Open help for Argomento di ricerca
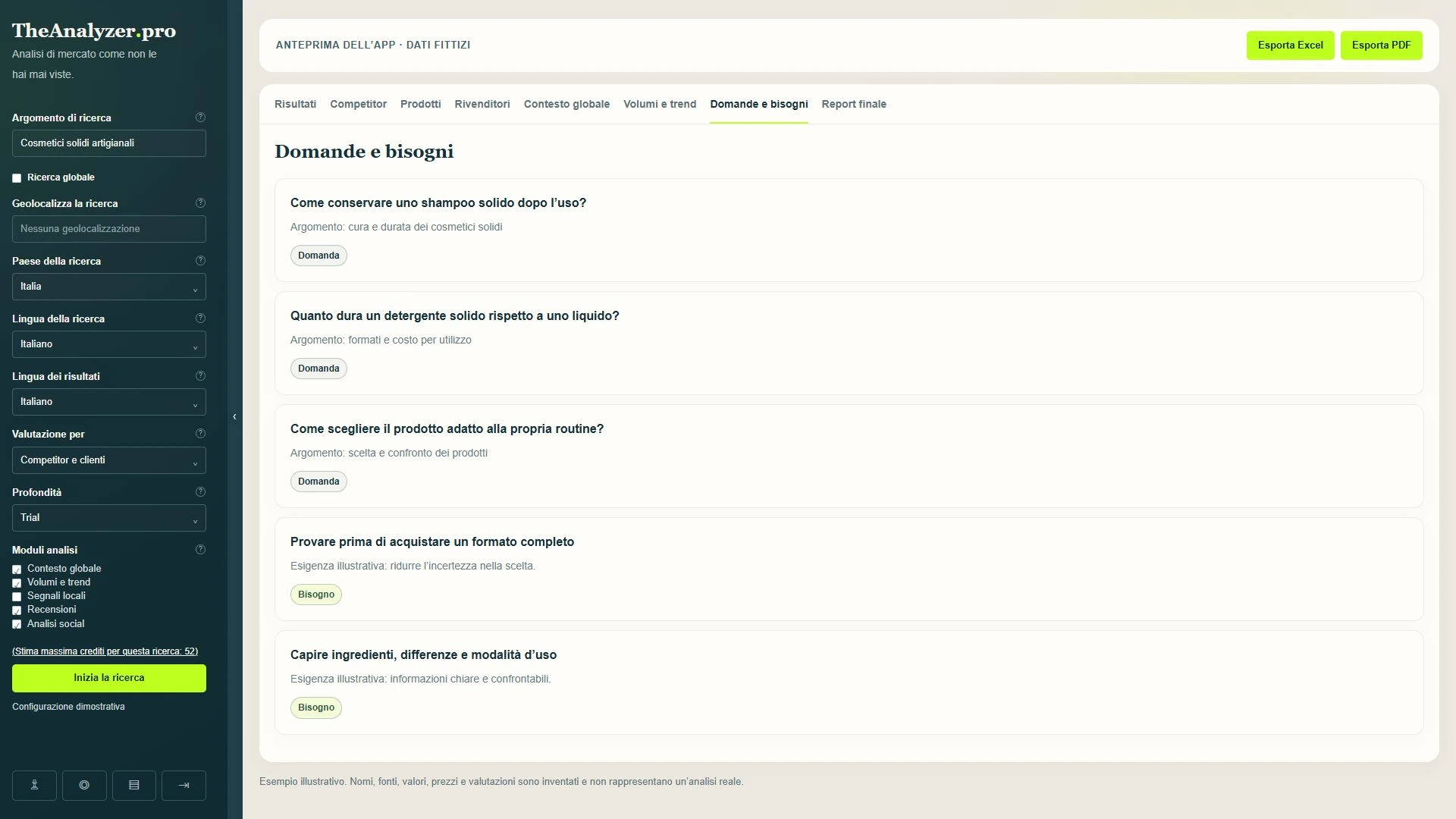 click(200, 118)
